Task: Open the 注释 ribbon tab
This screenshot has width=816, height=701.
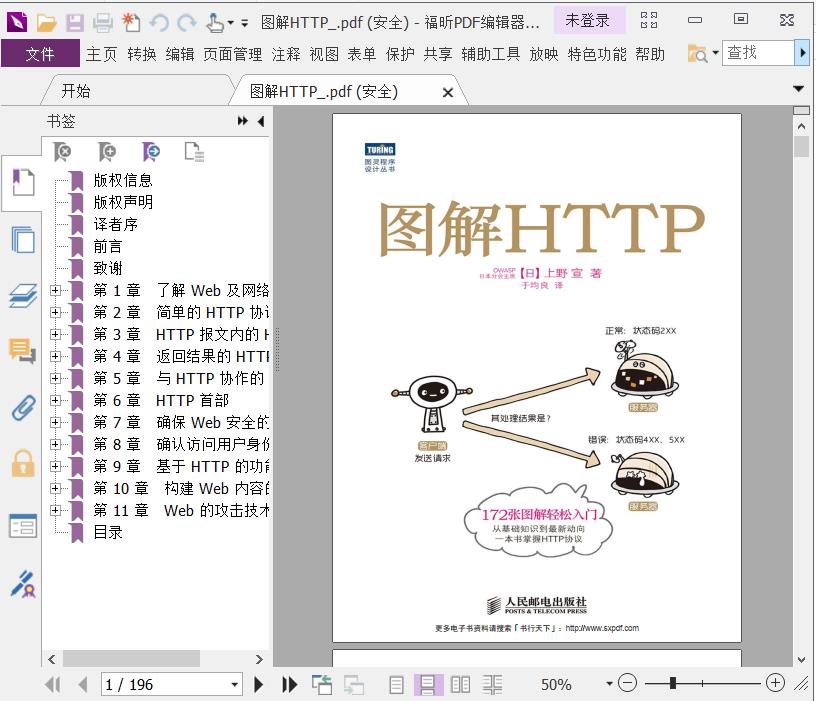Action: coord(286,54)
